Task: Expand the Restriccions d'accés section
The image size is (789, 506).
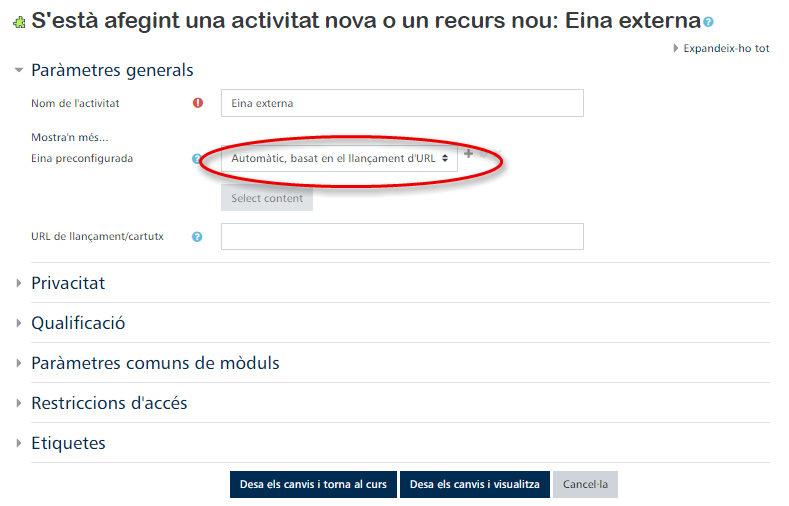Action: [x=109, y=403]
